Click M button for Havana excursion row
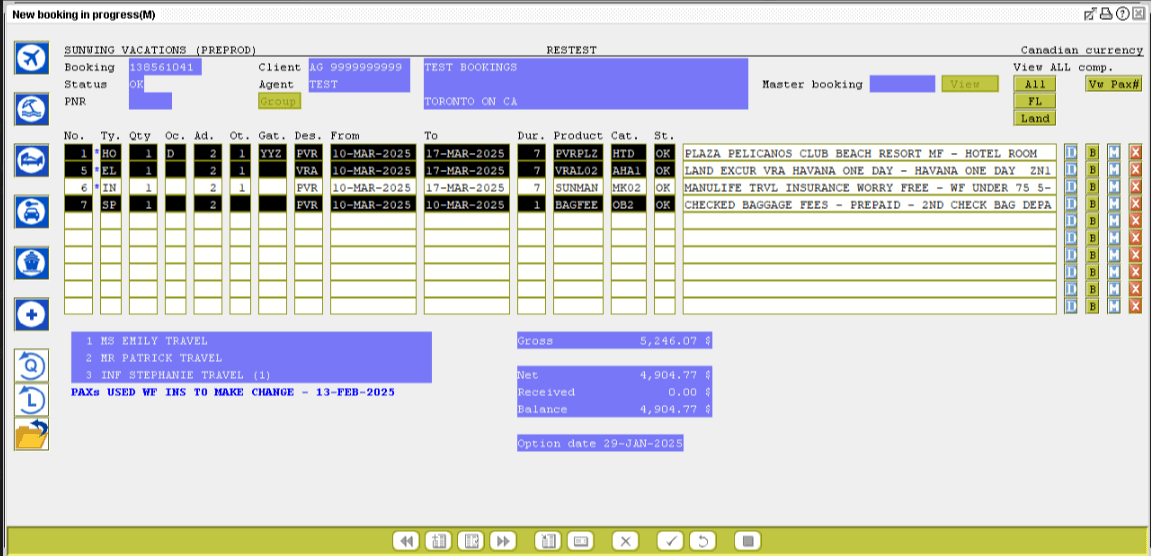This screenshot has width=1151, height=556. pyautogui.click(x=1114, y=170)
